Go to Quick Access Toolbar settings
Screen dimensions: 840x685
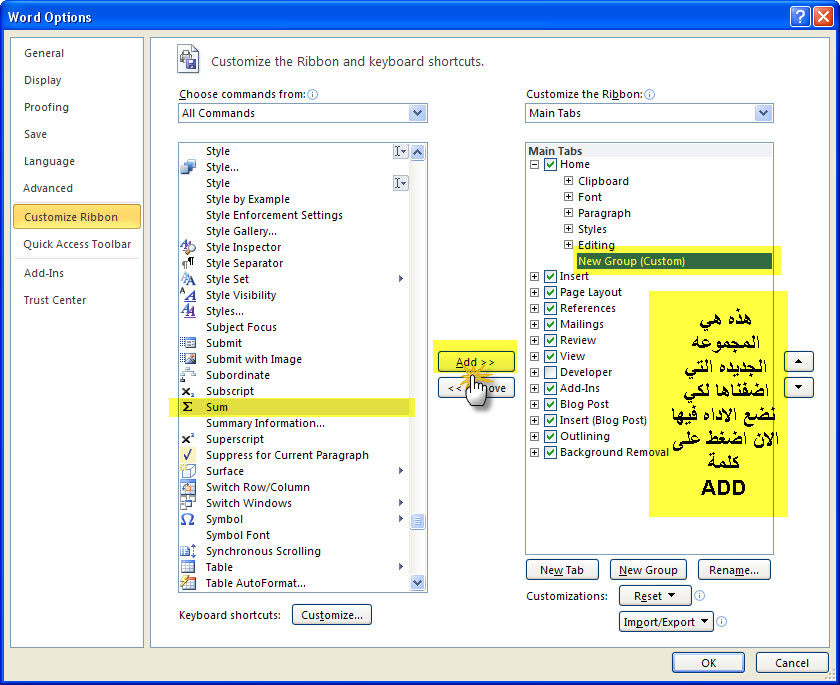(77, 244)
